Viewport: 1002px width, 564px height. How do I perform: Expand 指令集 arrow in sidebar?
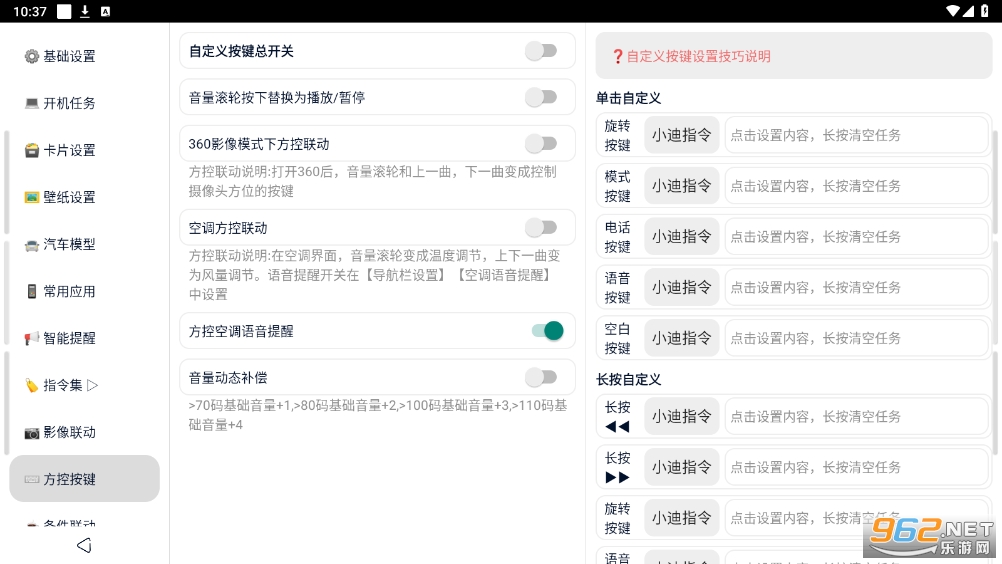[92, 385]
